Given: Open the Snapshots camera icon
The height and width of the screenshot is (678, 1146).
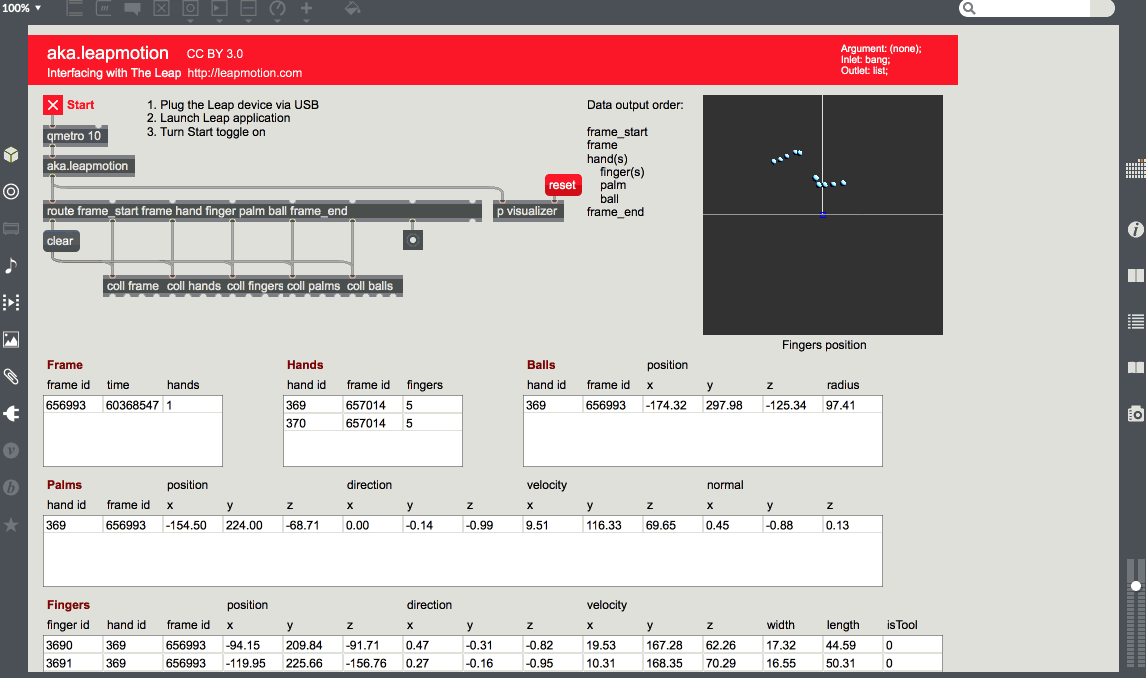Looking at the screenshot, I should tap(1135, 414).
